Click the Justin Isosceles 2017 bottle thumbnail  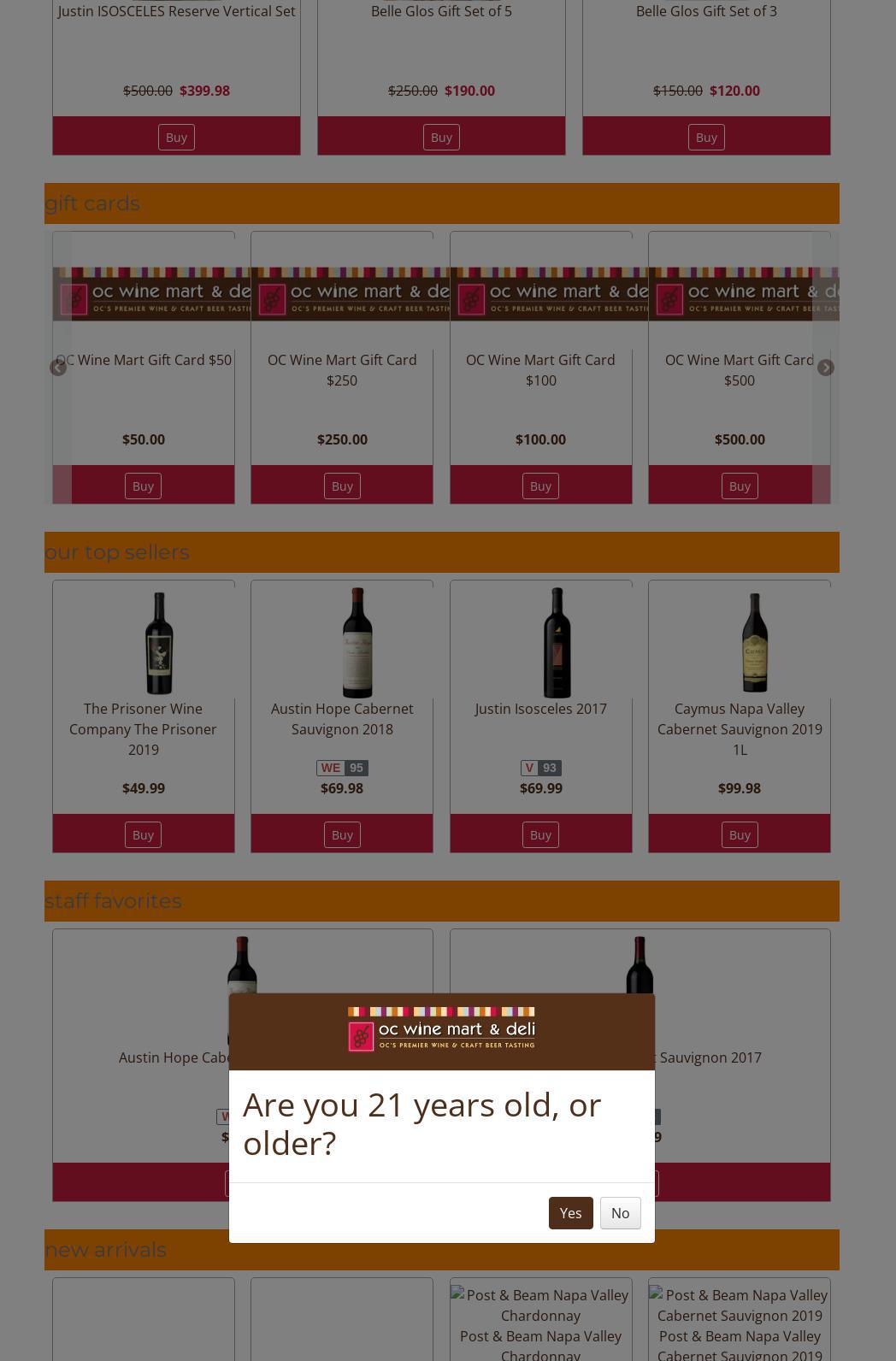(x=557, y=643)
